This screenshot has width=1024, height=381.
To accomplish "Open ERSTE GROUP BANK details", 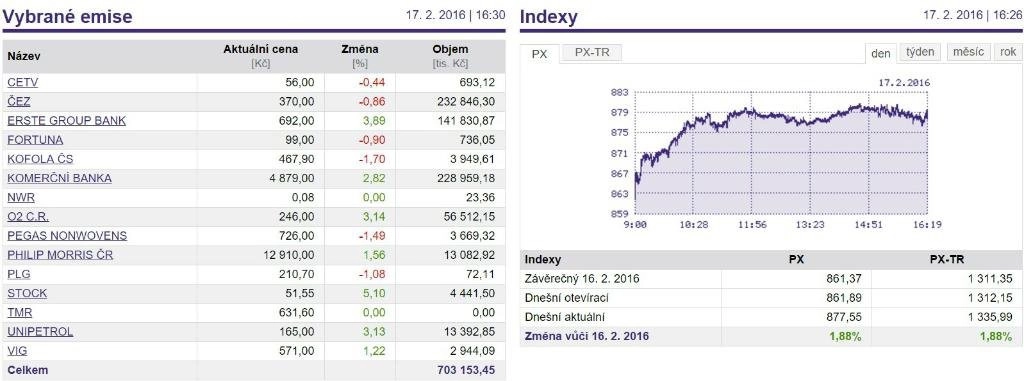I will coord(67,121).
